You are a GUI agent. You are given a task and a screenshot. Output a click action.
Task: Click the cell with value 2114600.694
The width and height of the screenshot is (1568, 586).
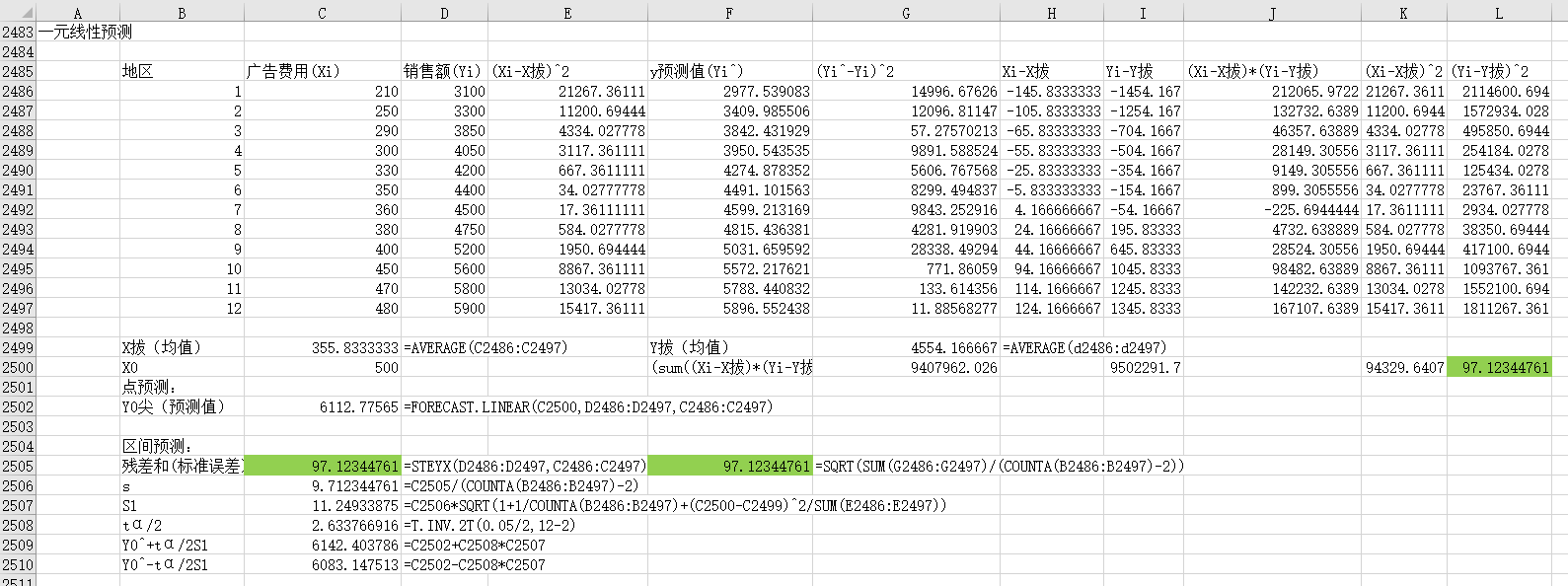click(1500, 91)
